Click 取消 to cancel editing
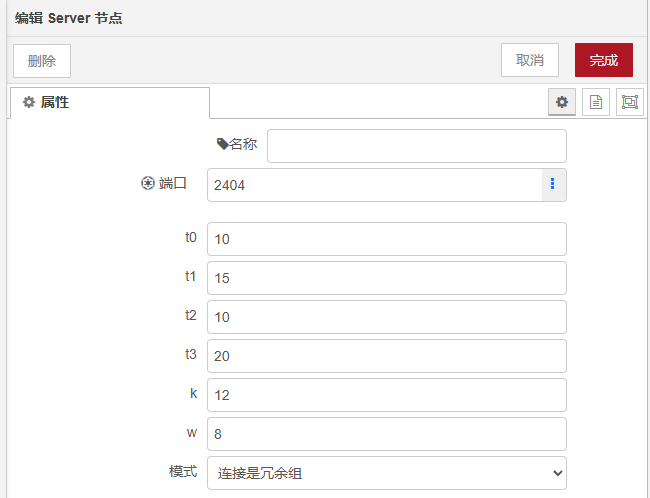650x498 pixels. 529,60
